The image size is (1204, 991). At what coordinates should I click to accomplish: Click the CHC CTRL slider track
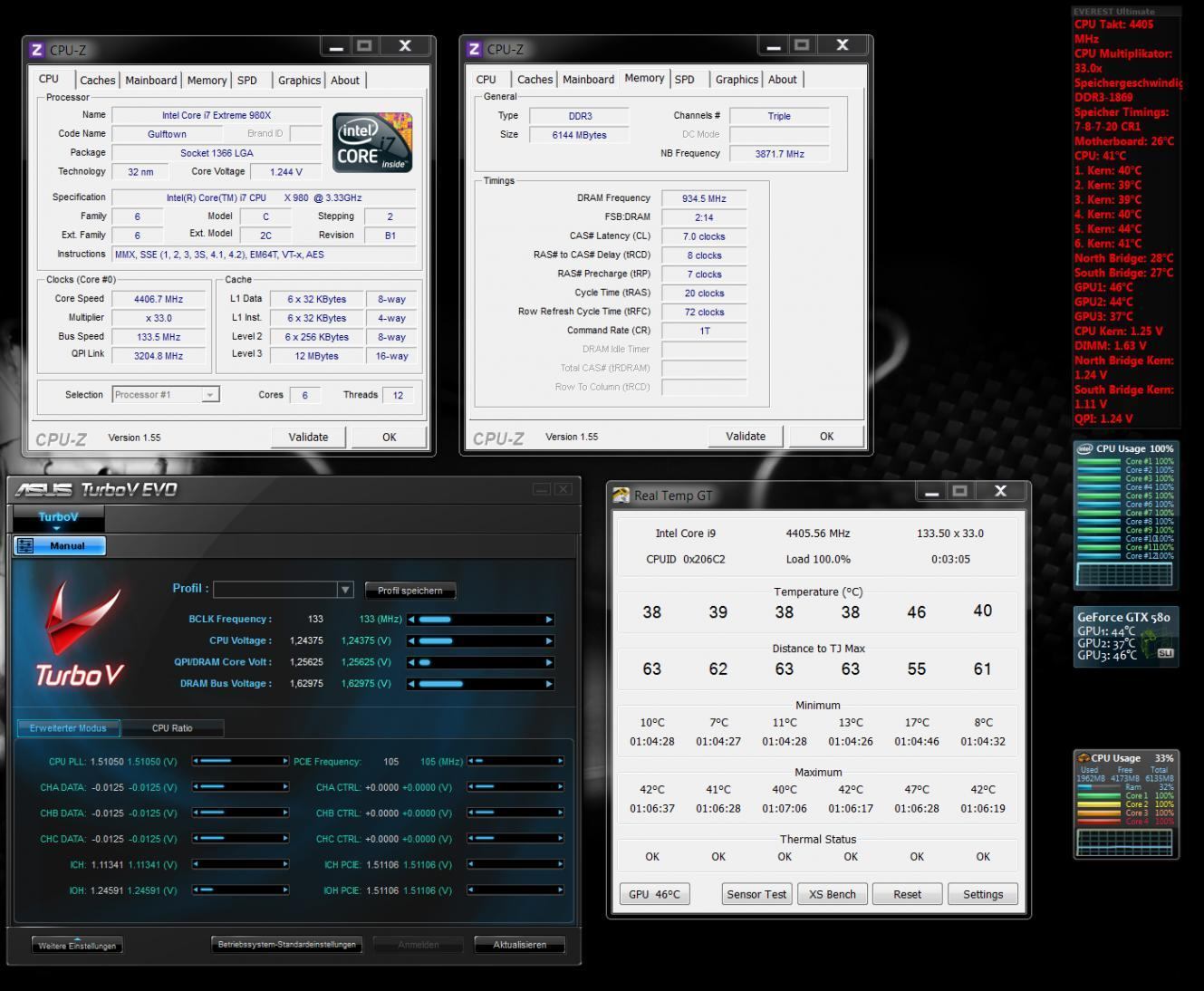point(516,839)
